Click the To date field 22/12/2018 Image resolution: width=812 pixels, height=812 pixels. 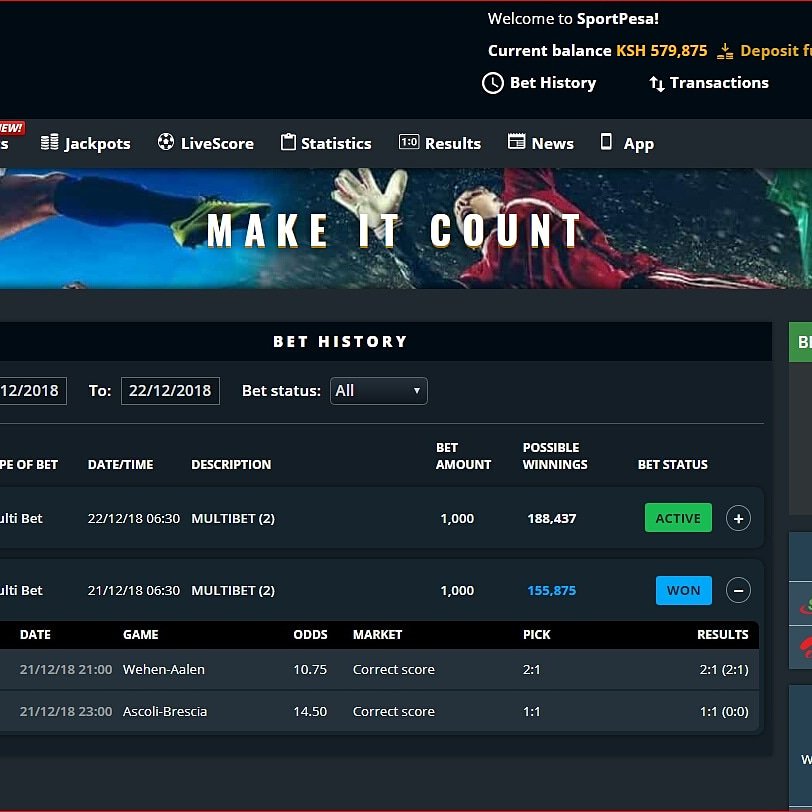tap(170, 391)
